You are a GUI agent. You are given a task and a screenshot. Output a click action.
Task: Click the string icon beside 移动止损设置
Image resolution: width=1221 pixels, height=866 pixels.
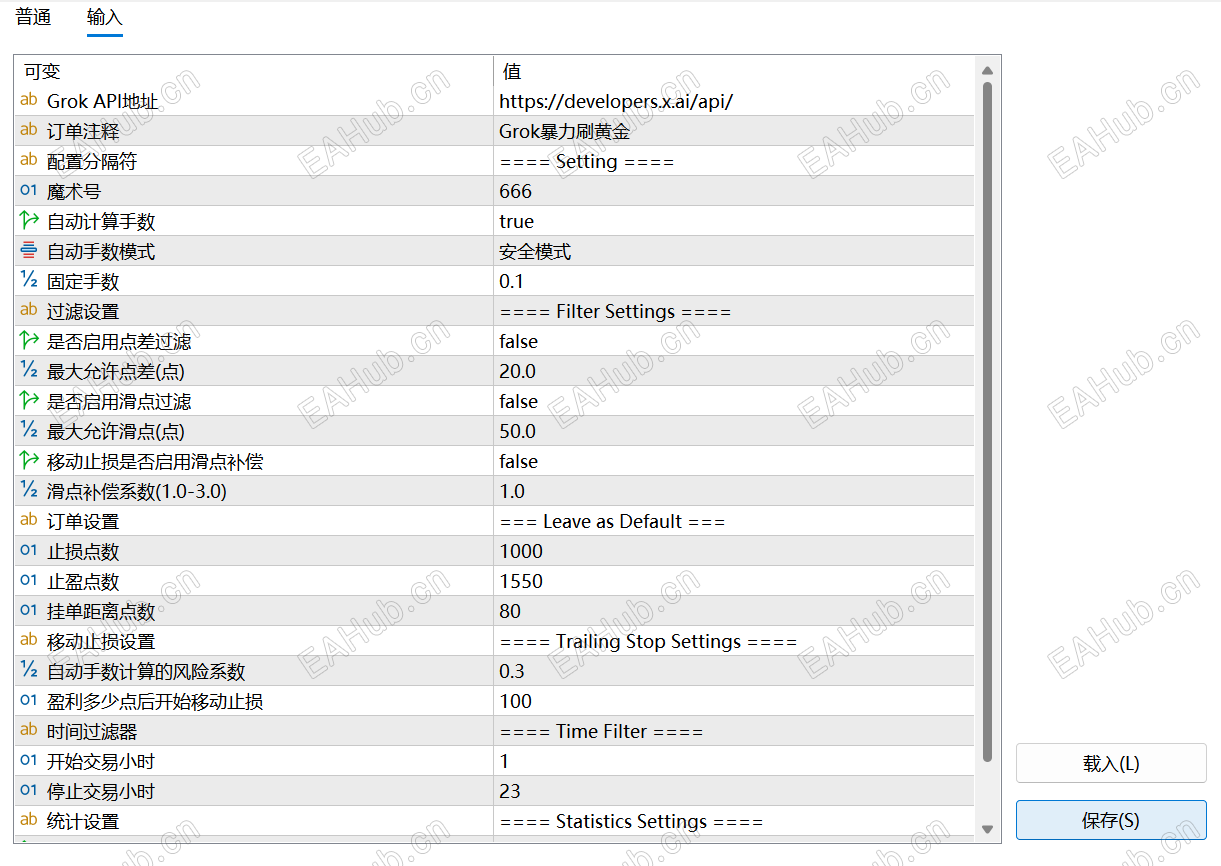(28, 640)
